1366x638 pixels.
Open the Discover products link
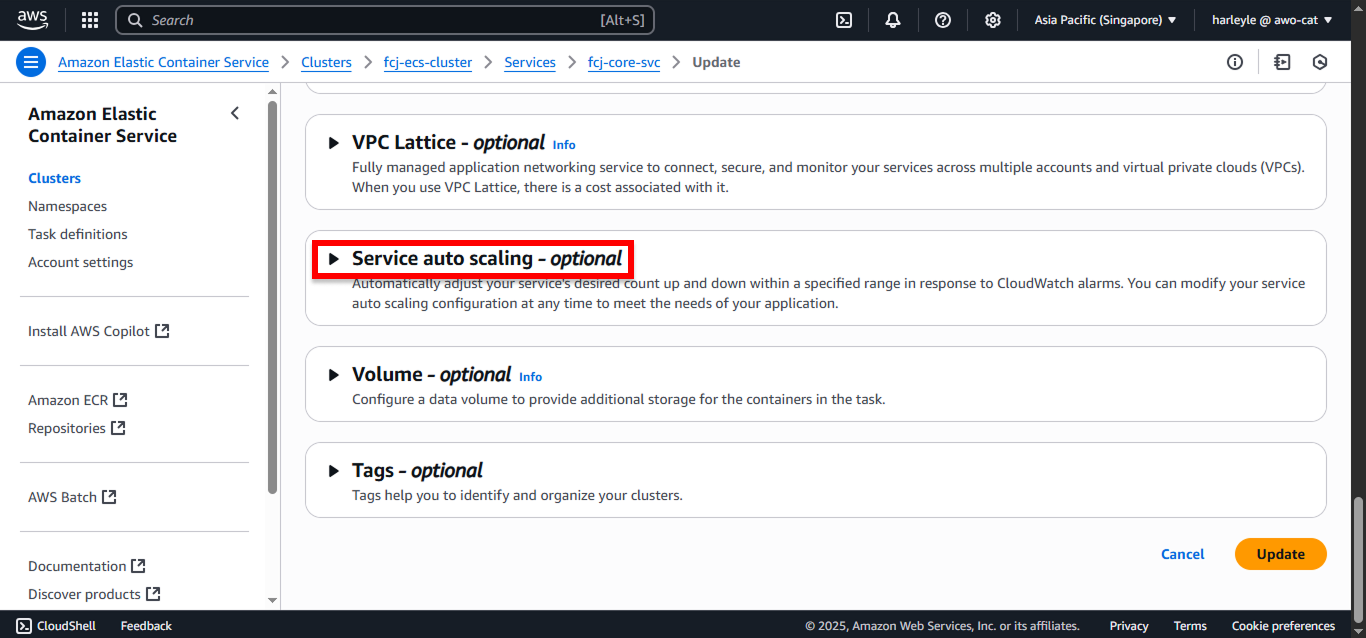tap(84, 594)
